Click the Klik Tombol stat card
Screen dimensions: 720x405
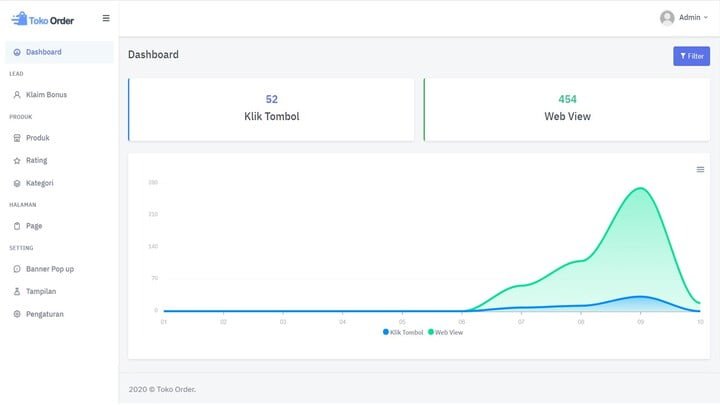[271, 109]
